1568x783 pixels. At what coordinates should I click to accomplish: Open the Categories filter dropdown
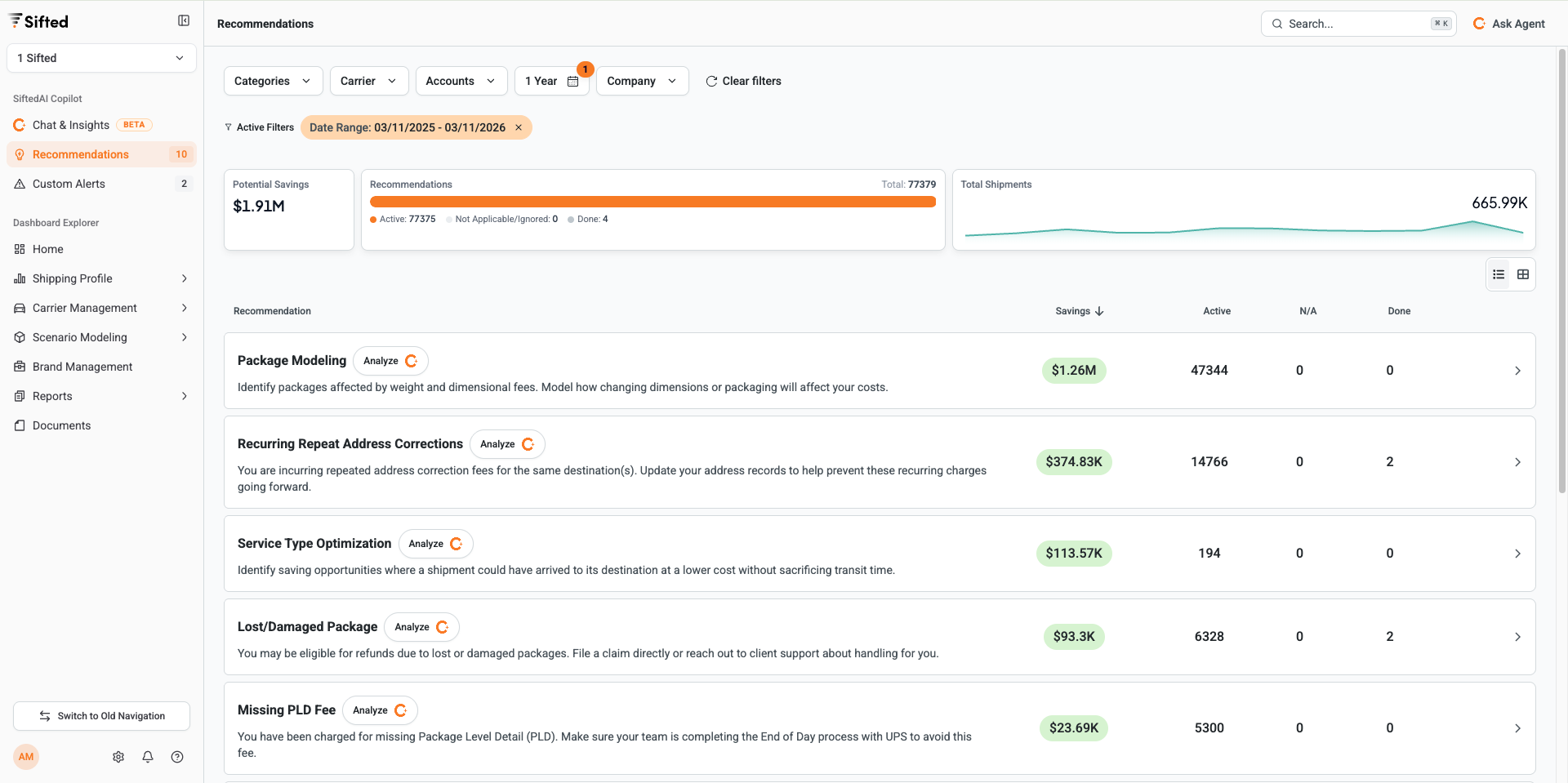pos(273,81)
